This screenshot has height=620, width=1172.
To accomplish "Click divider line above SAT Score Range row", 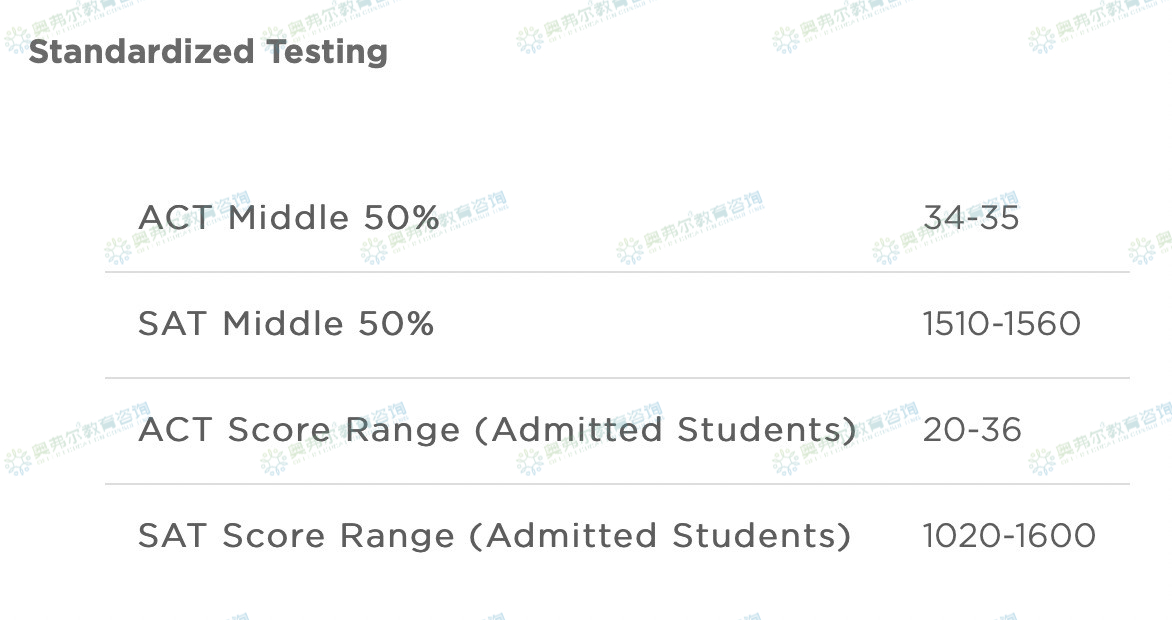I will (617, 484).
